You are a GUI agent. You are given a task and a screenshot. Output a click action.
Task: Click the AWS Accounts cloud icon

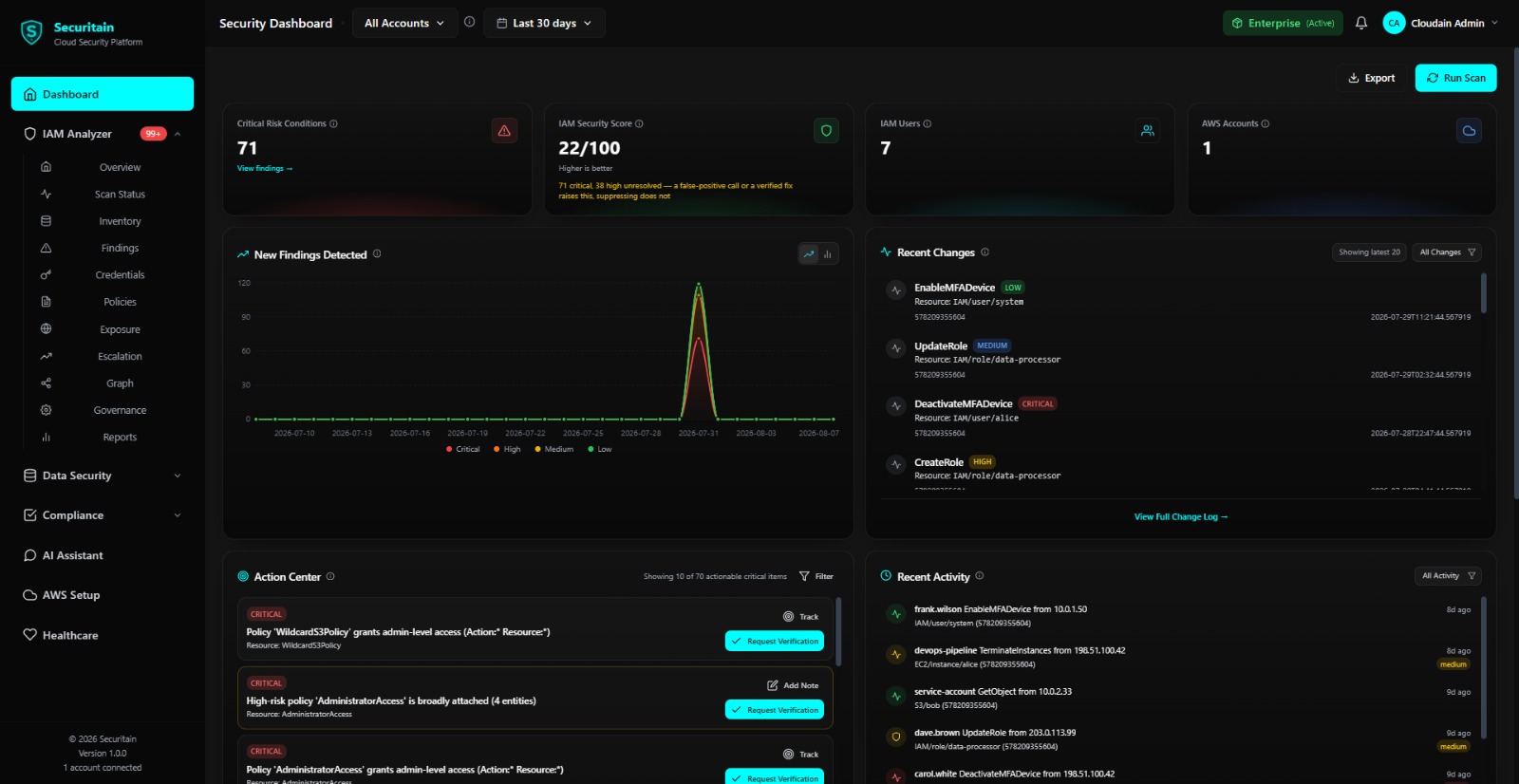point(1469,131)
